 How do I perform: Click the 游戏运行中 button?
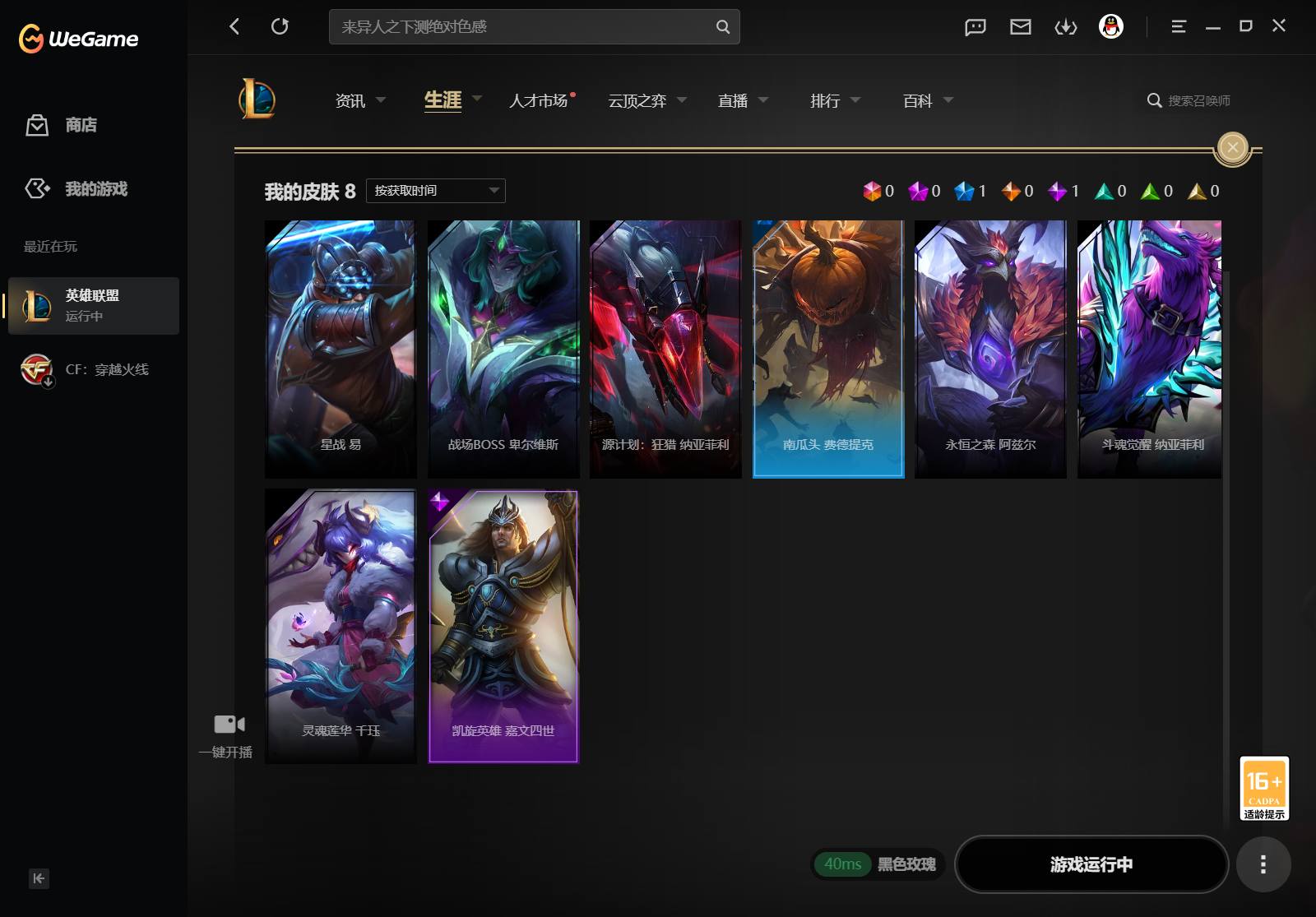coord(1091,864)
